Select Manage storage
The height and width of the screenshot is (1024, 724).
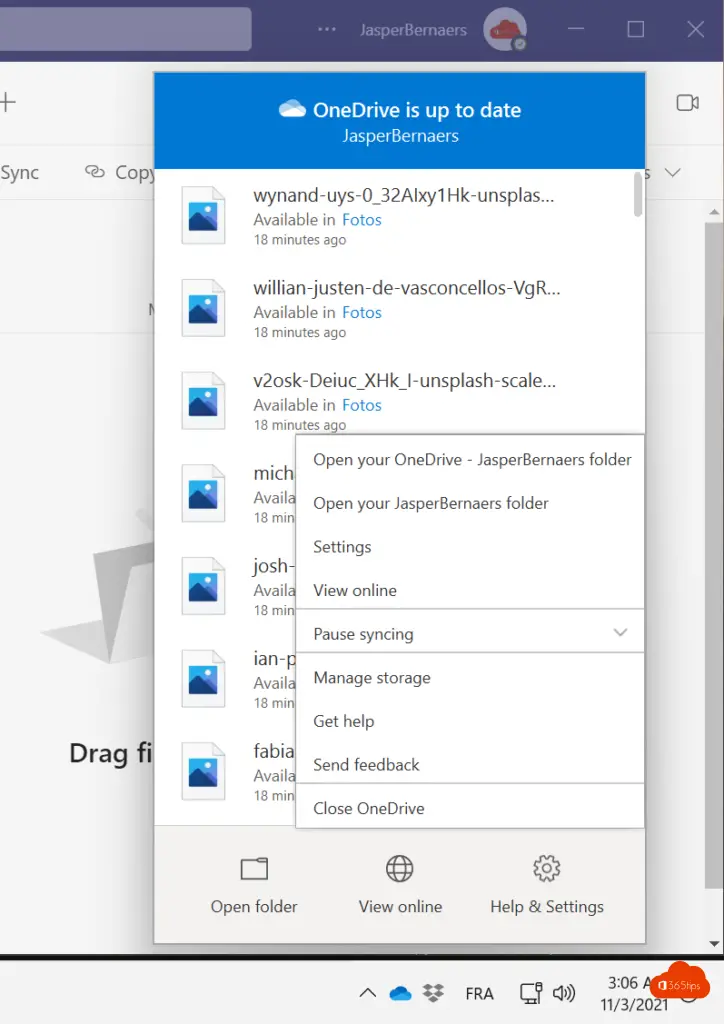[470, 678]
